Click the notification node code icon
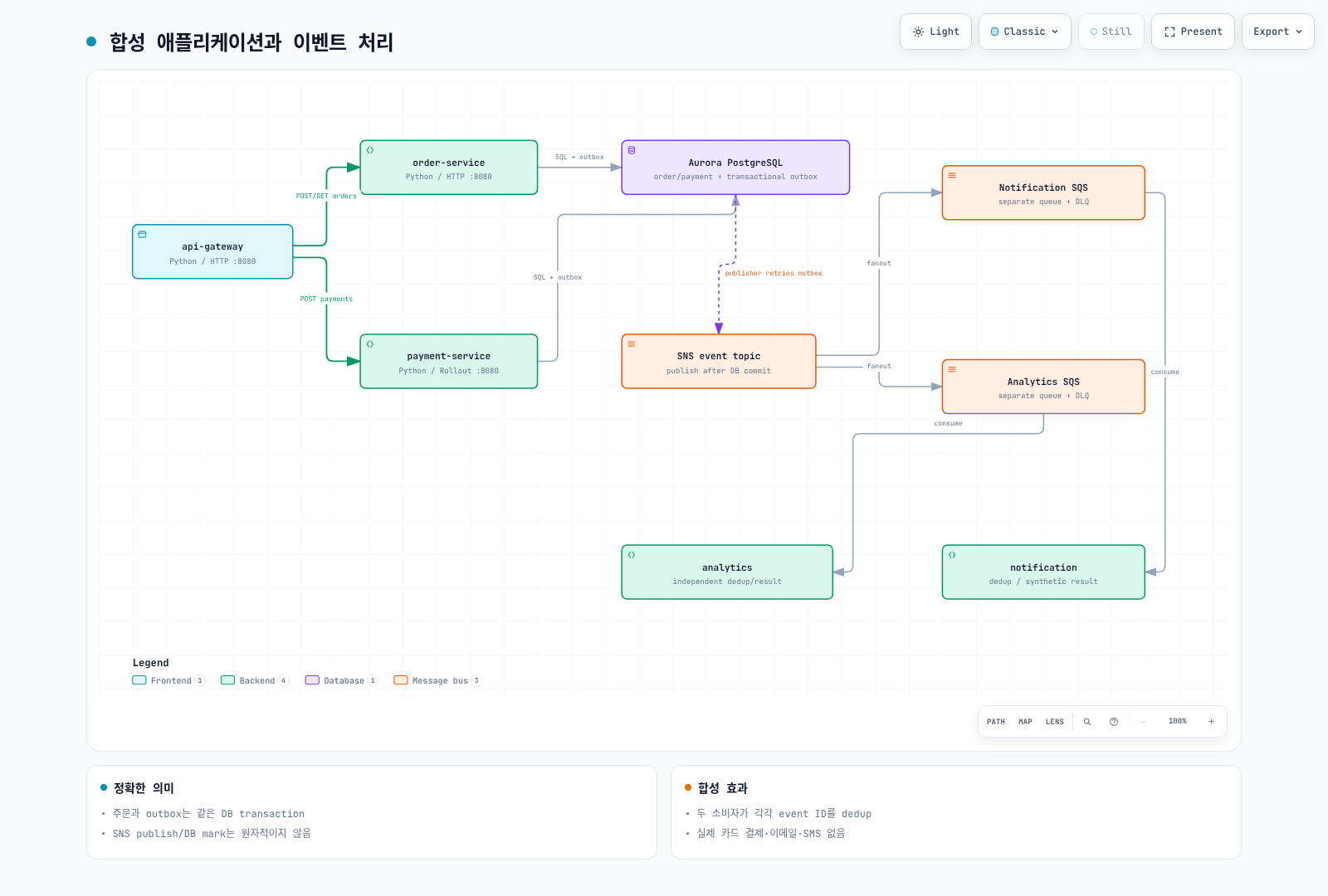The width and height of the screenshot is (1328, 896). tap(952, 555)
